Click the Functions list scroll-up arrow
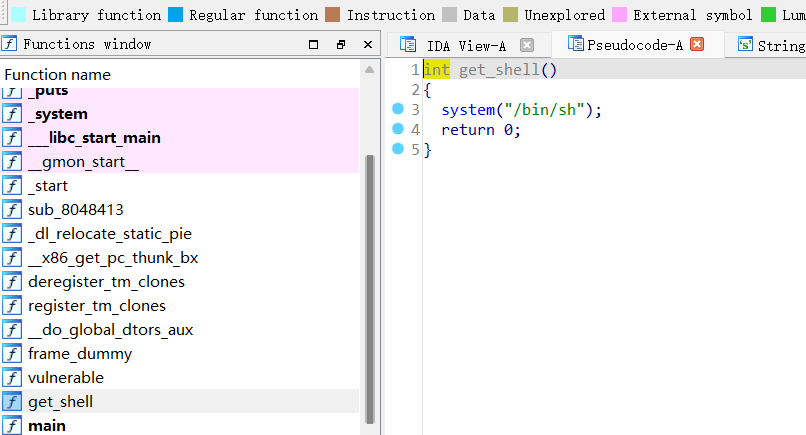The height and width of the screenshot is (435, 806). 369,69
